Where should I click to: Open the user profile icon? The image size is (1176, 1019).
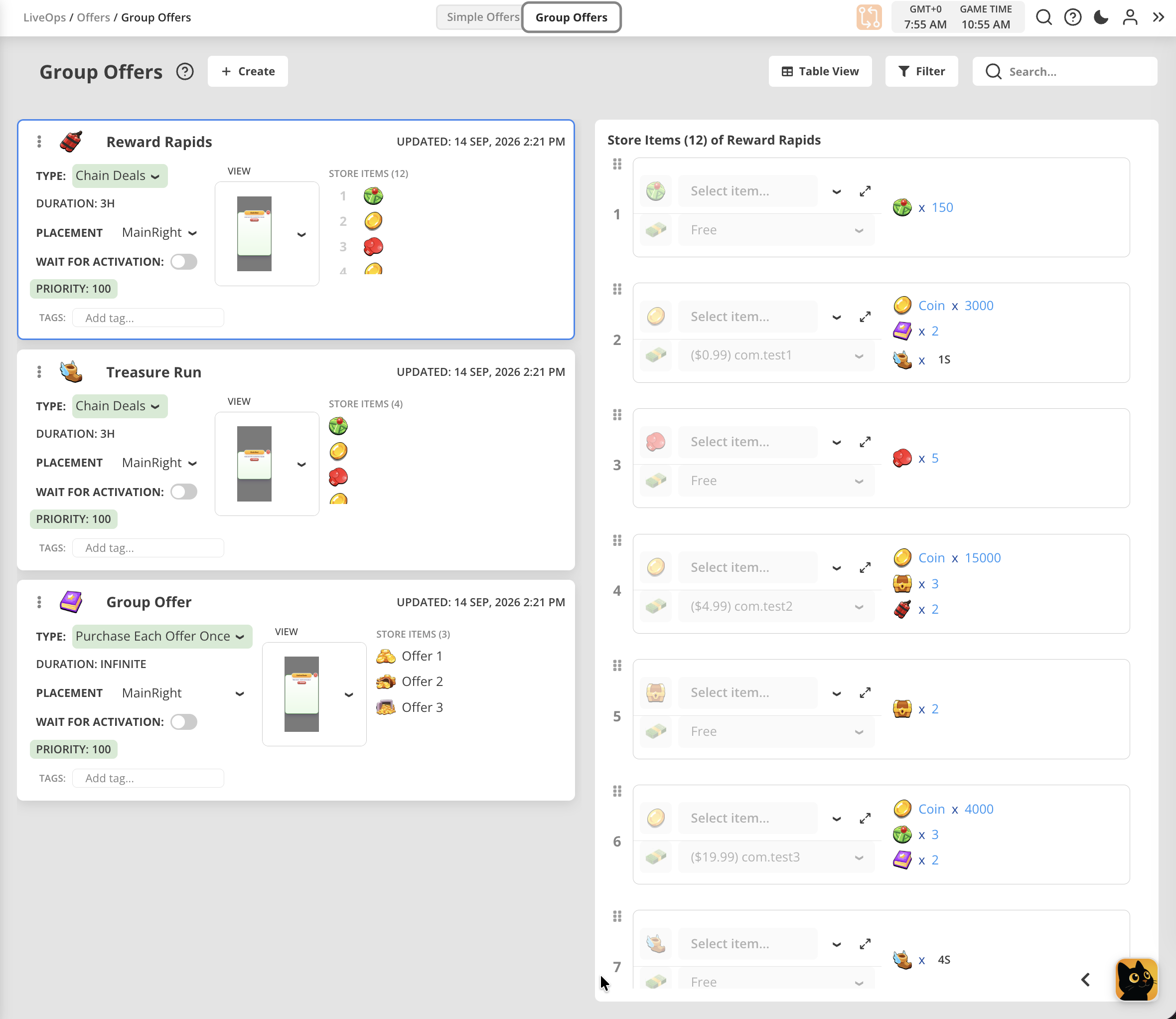pos(1130,17)
